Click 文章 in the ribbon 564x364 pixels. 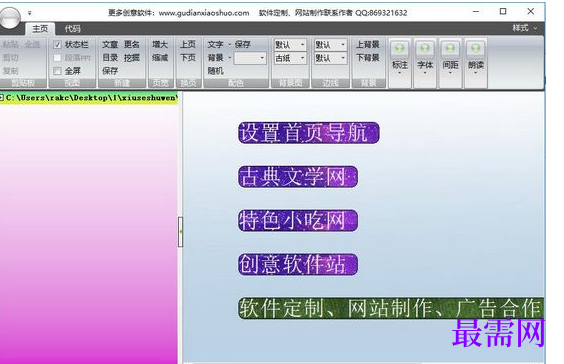tap(110, 45)
